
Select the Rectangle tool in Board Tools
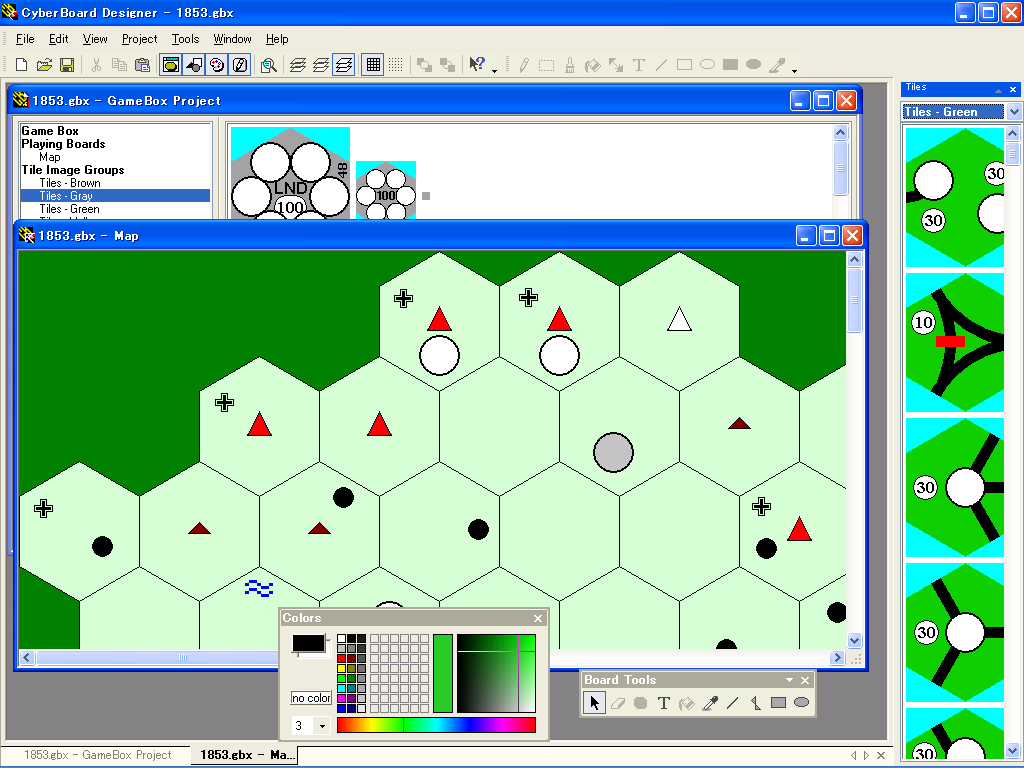[778, 703]
